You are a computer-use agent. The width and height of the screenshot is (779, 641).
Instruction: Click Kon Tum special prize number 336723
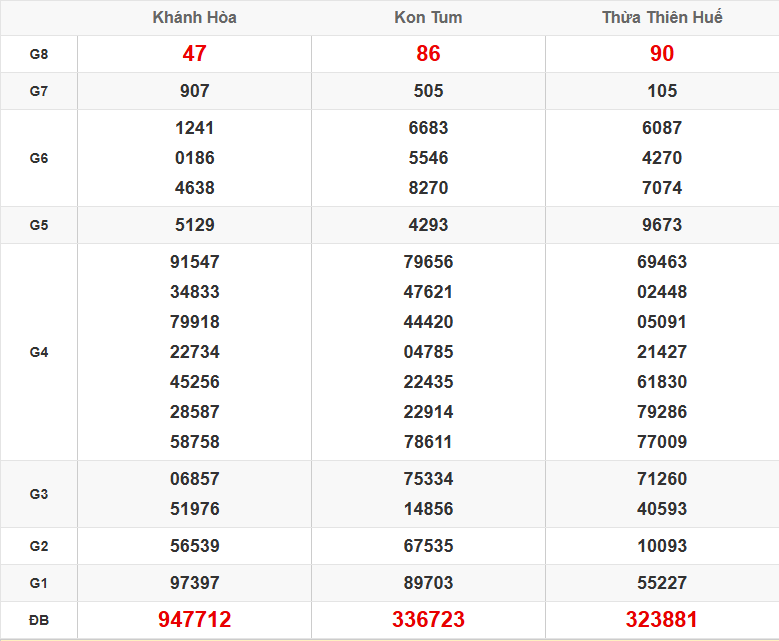[x=428, y=620]
